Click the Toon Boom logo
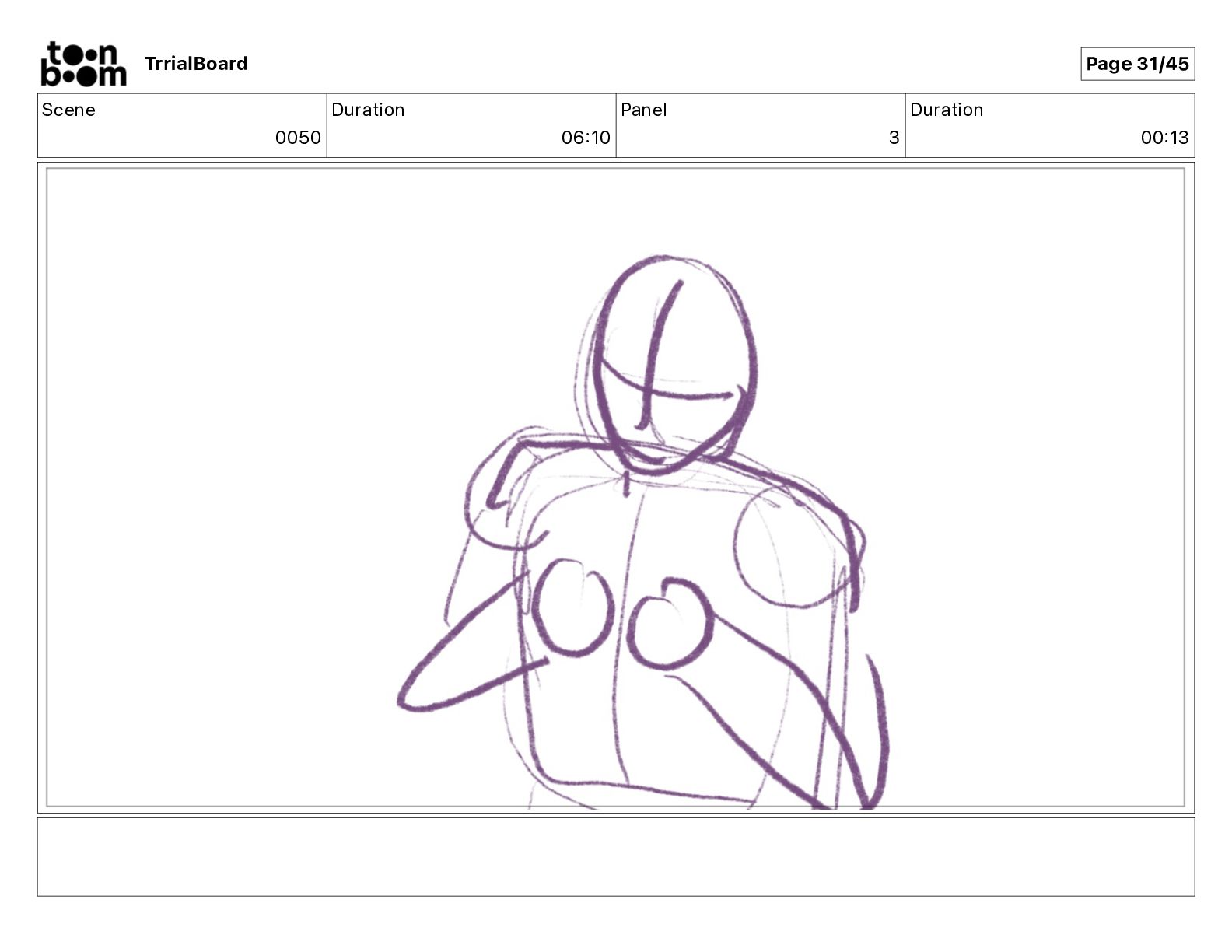Image resolution: width=1232 pixels, height=952 pixels. pyautogui.click(x=83, y=64)
